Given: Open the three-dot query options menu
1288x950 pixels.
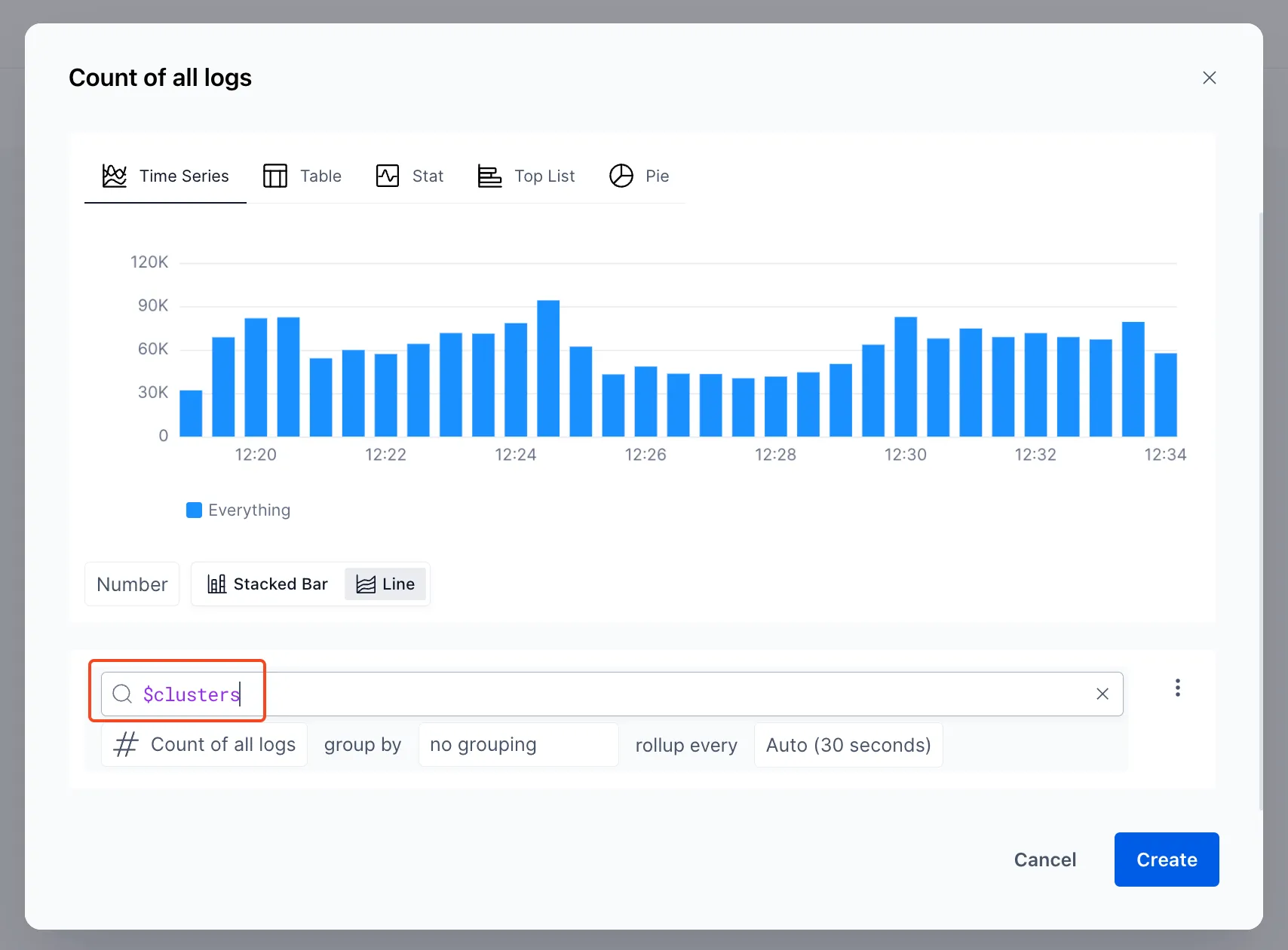Looking at the screenshot, I should (1177, 688).
